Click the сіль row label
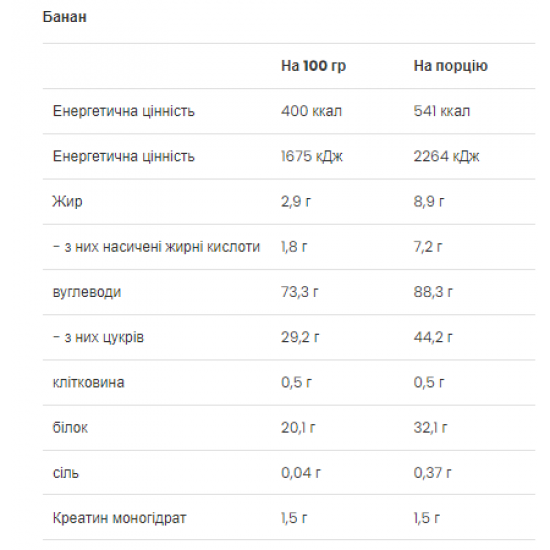The image size is (550, 550). pos(66,473)
